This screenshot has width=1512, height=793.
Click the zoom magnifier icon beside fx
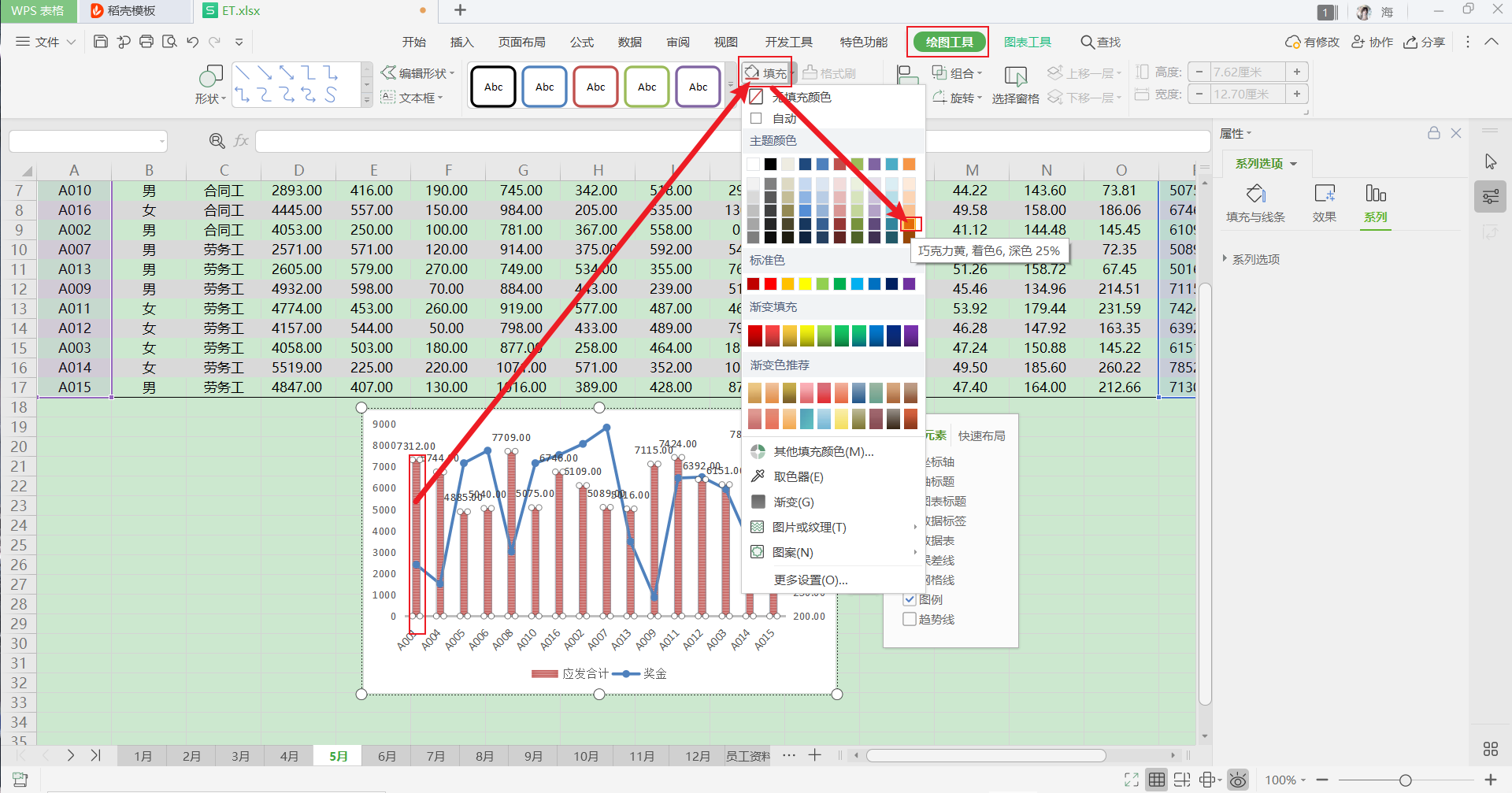pyautogui.click(x=217, y=141)
